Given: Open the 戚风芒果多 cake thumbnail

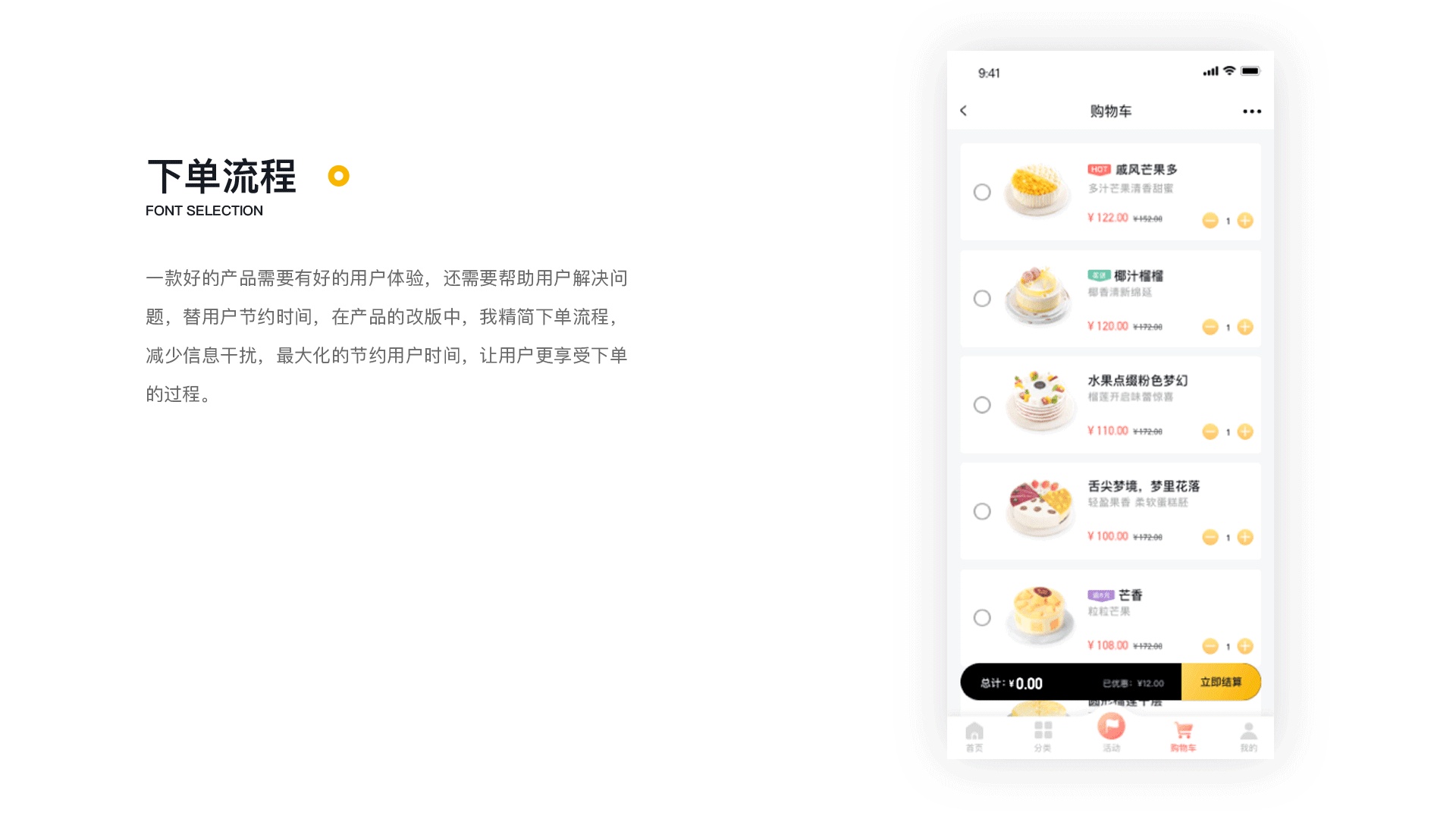Looking at the screenshot, I should [x=1037, y=190].
